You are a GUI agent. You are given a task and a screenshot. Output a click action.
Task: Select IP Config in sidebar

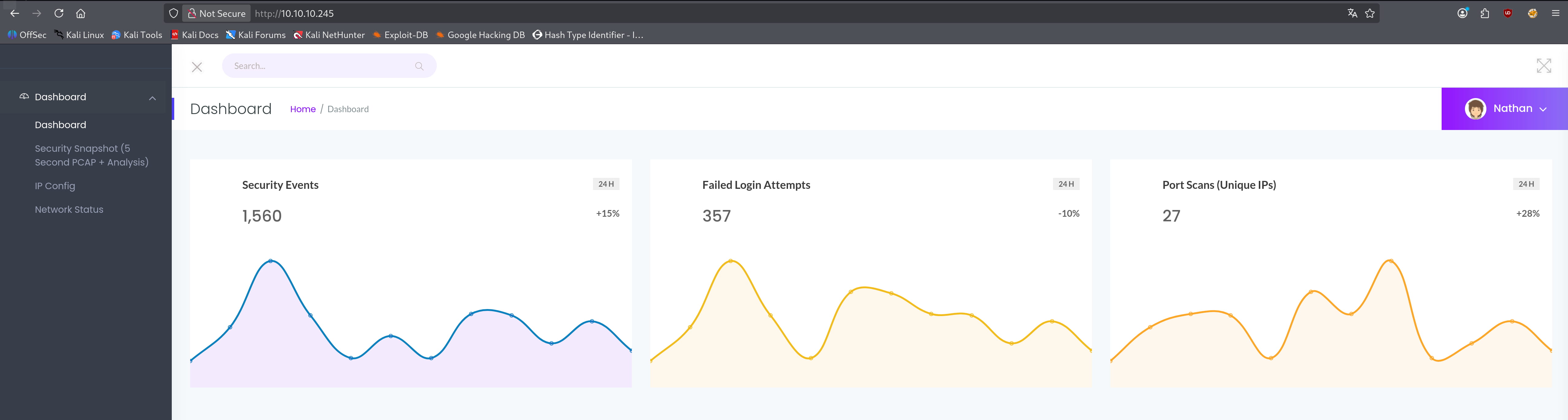coord(55,186)
